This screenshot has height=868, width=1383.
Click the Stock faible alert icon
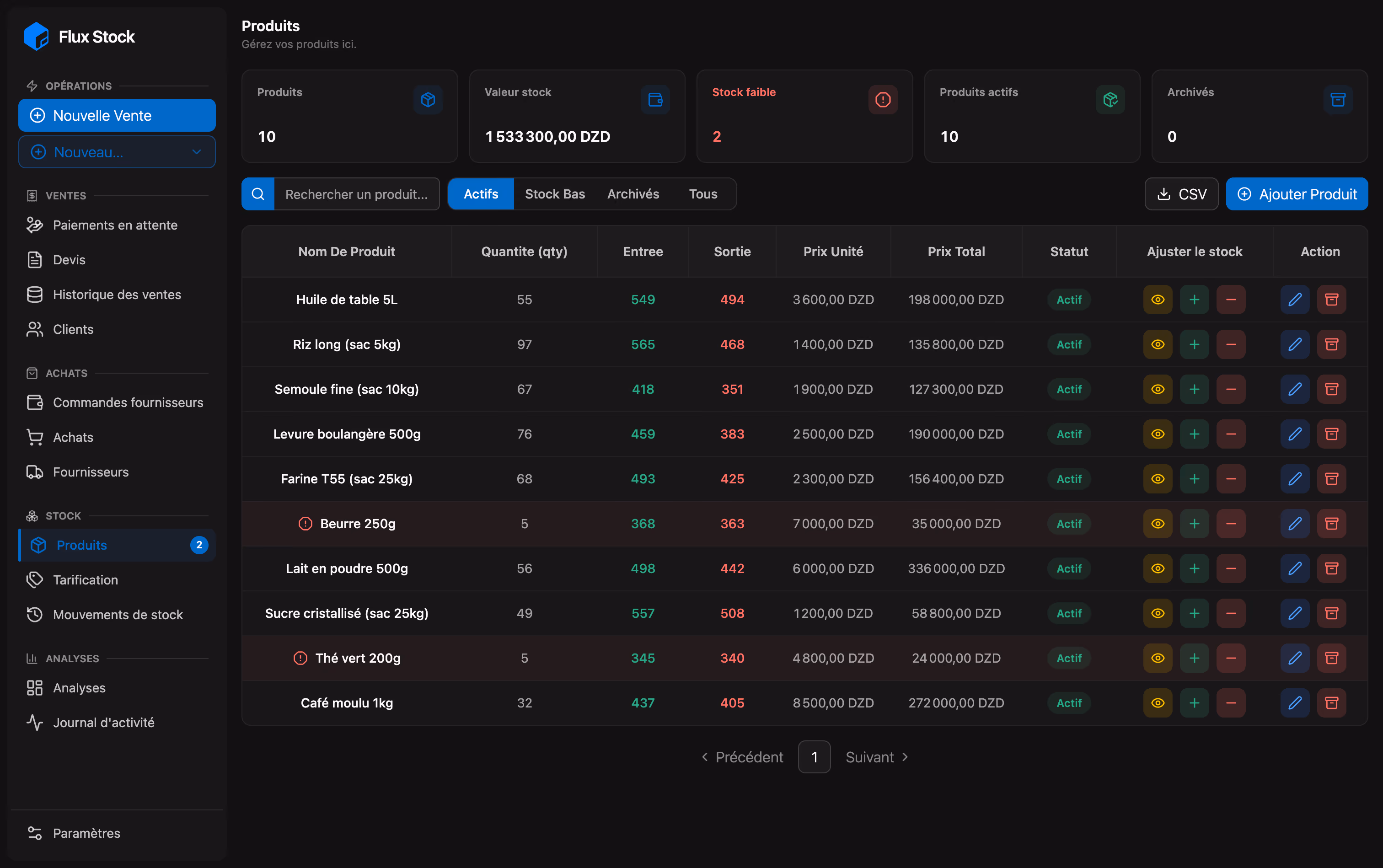883,100
